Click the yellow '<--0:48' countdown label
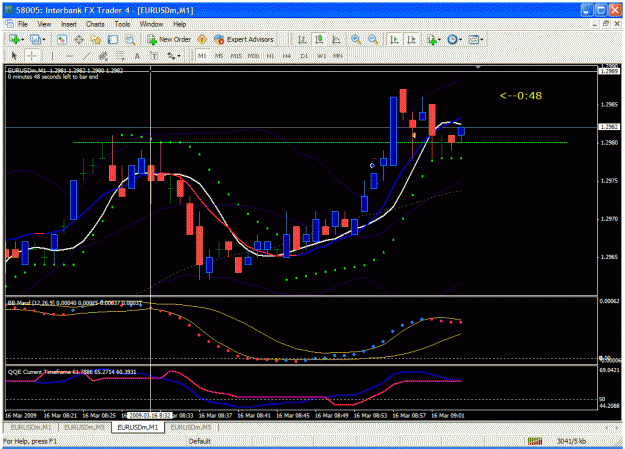 click(x=521, y=96)
